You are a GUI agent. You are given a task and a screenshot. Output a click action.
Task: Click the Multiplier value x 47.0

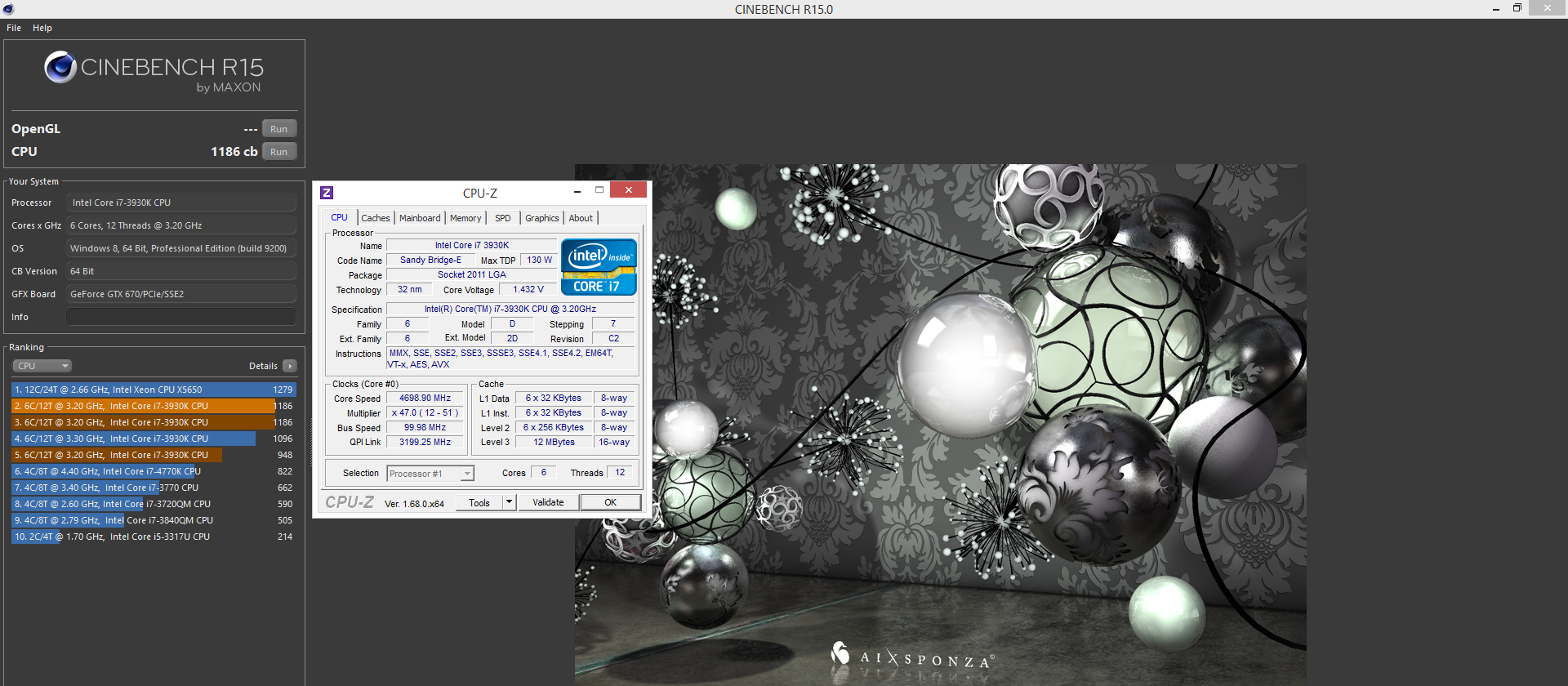[425, 412]
